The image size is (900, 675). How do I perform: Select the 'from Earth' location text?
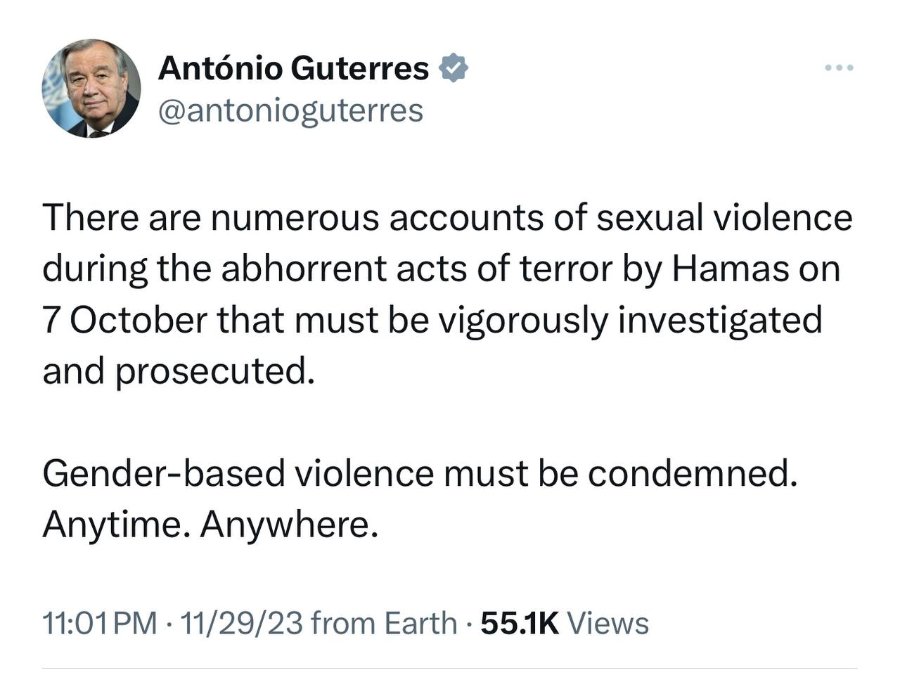click(x=383, y=623)
